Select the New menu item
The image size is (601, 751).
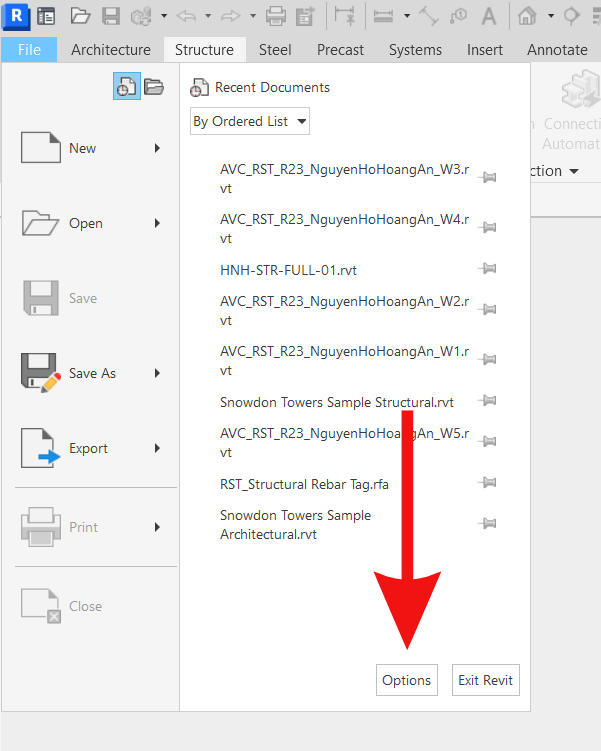pyautogui.click(x=82, y=148)
